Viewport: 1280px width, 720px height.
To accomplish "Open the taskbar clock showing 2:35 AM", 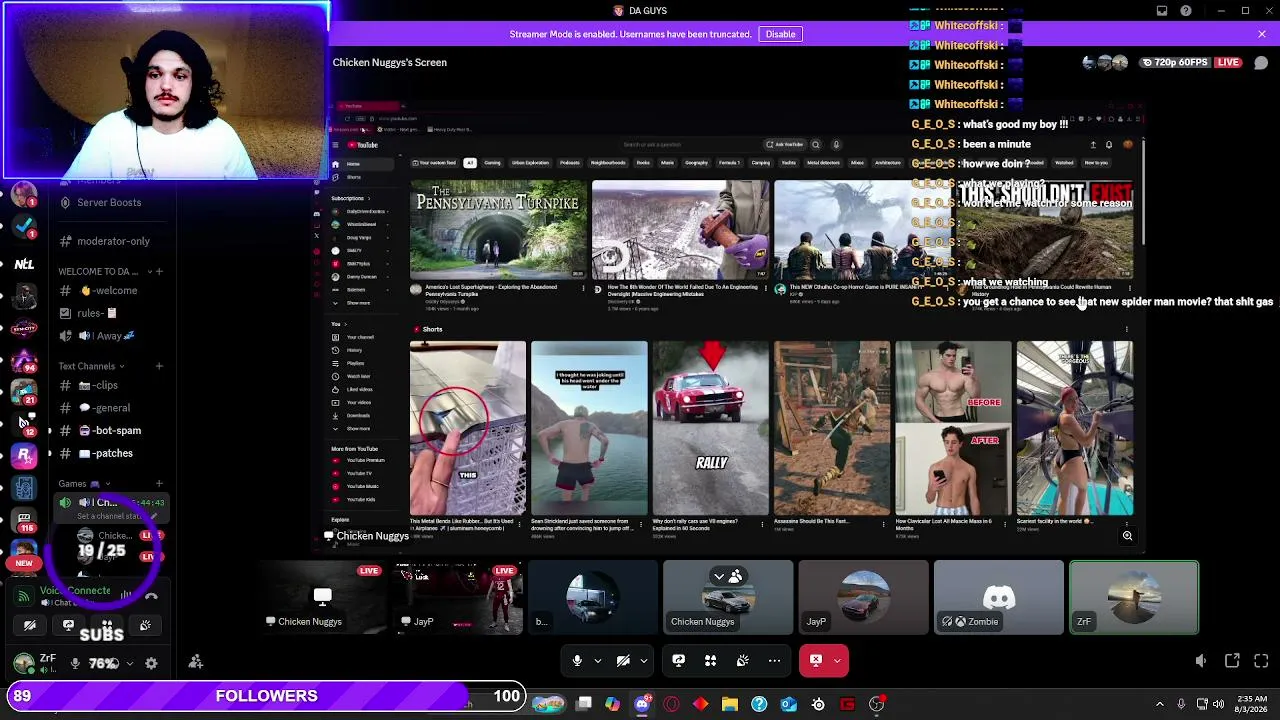I will coord(1254,704).
